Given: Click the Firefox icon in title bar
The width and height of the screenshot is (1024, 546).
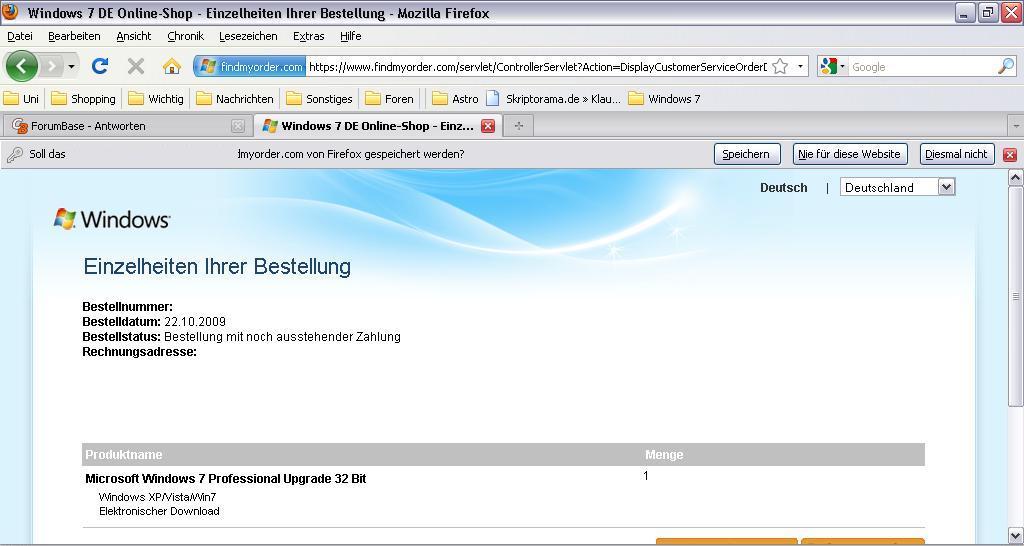Looking at the screenshot, I should click(10, 12).
